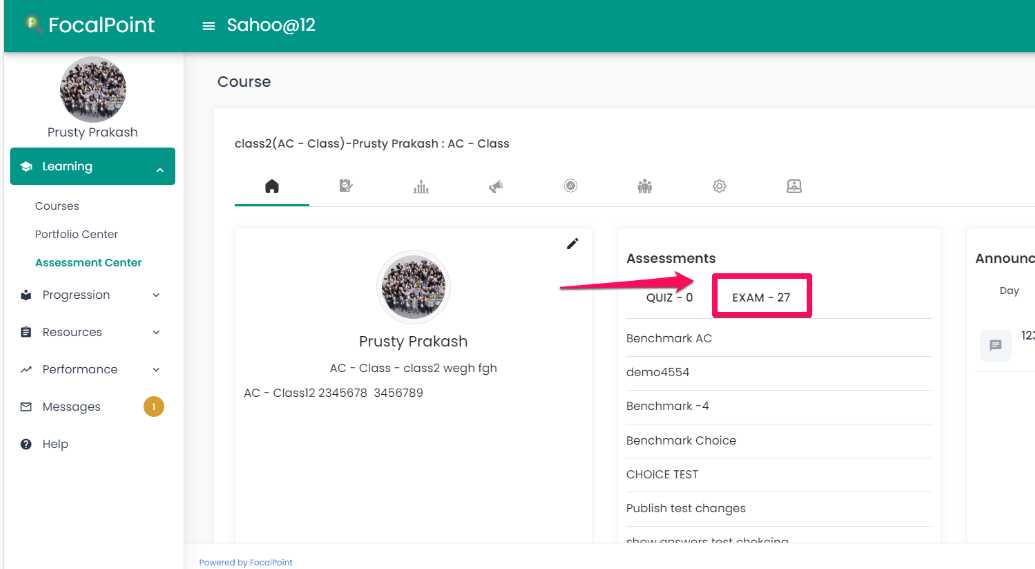The height and width of the screenshot is (569, 1035).
Task: Open the profile card tab icon
Action: [794, 186]
